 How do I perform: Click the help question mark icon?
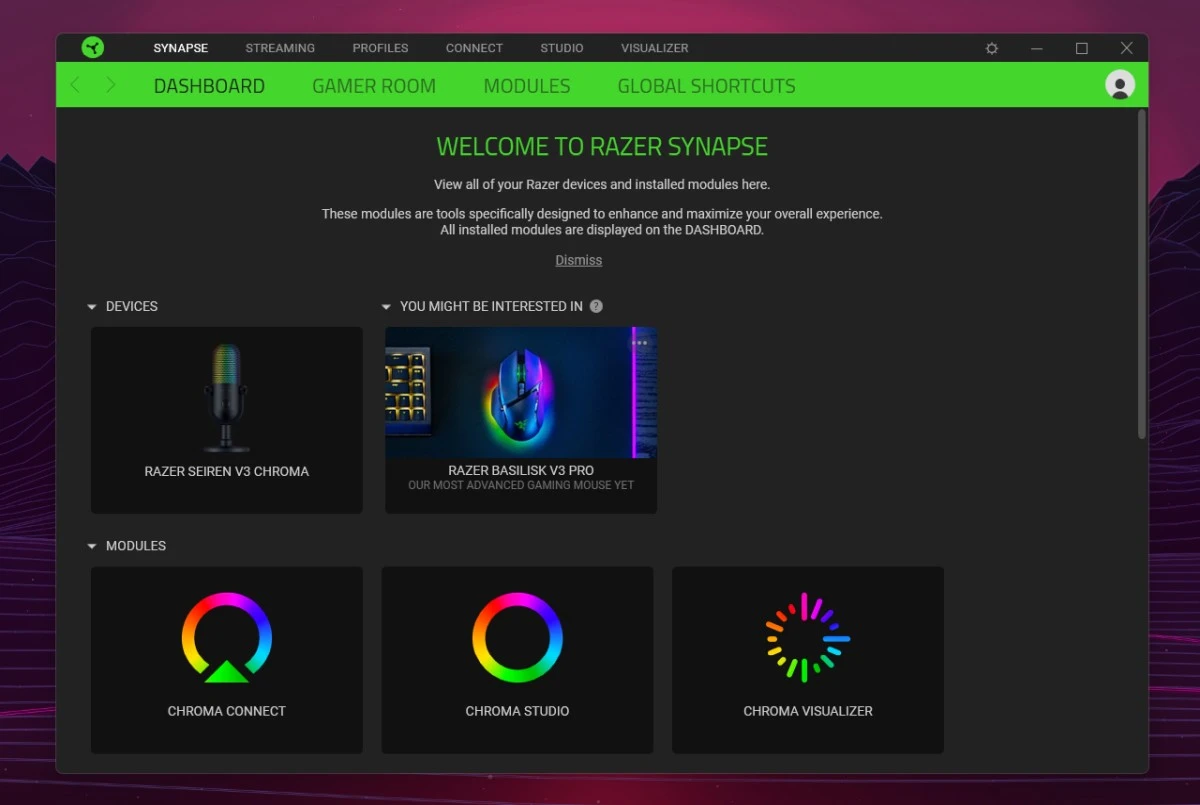pyautogui.click(x=596, y=306)
